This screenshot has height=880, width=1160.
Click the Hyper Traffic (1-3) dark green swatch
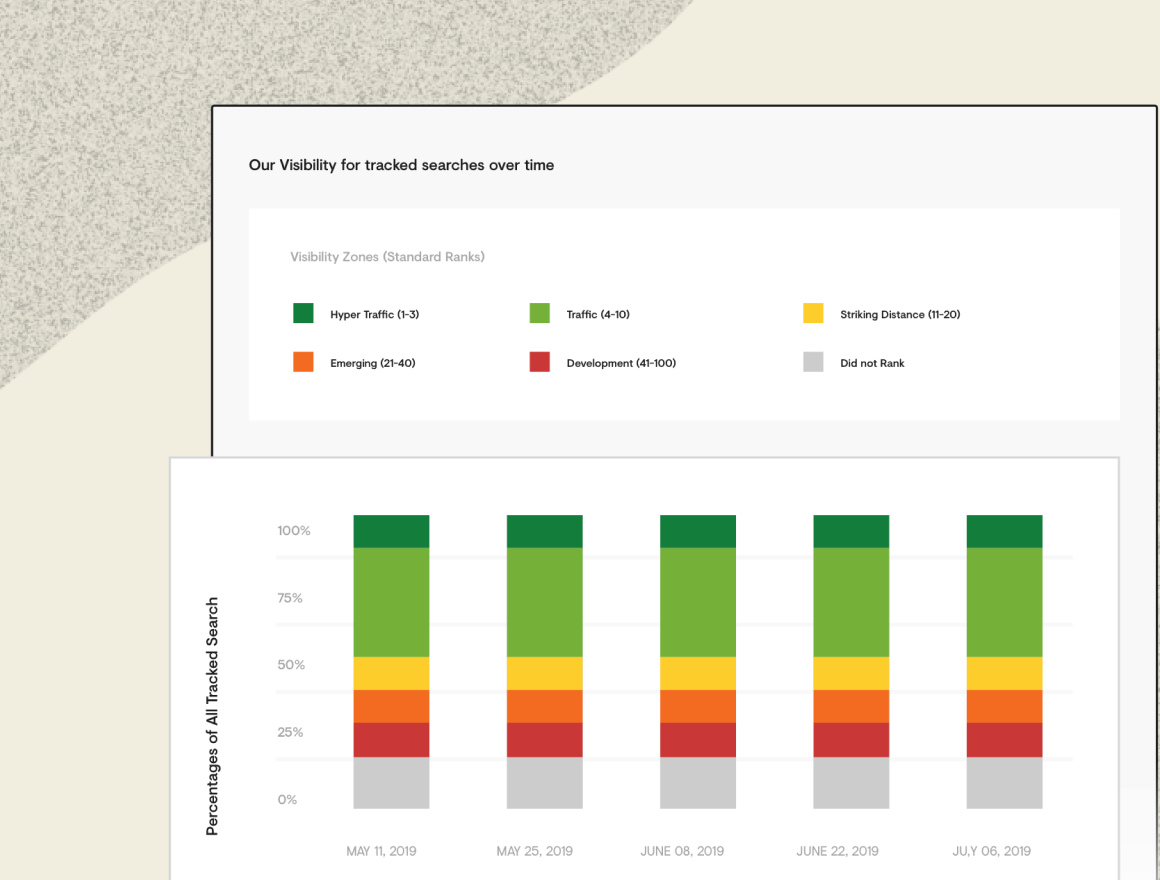click(x=303, y=313)
